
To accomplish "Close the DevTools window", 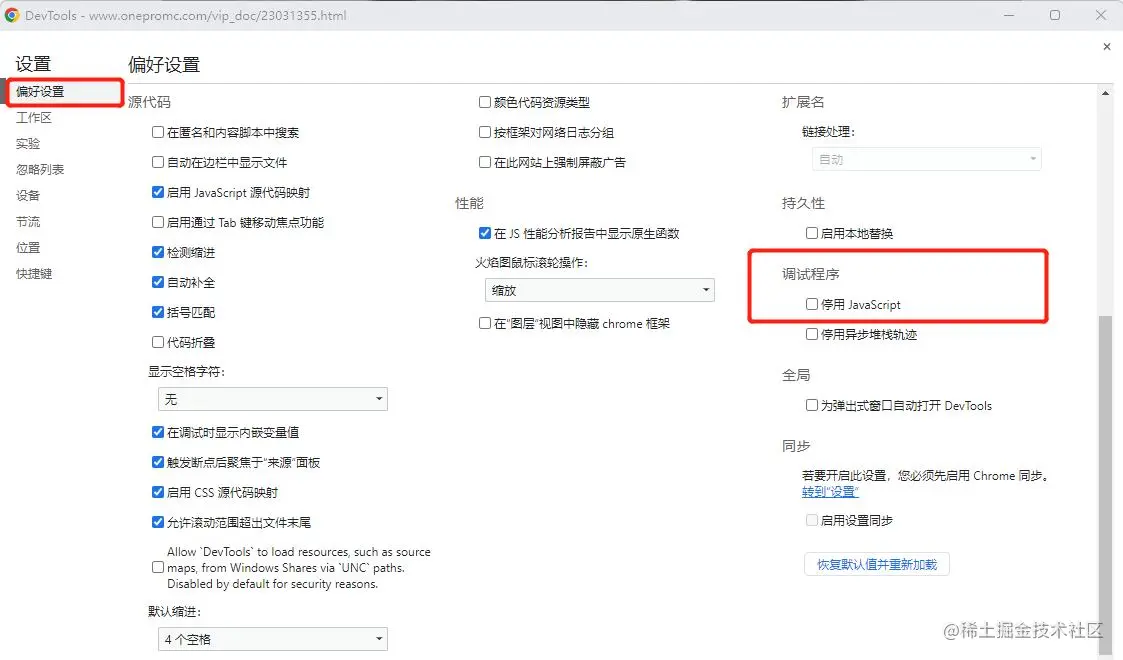I will (1101, 15).
